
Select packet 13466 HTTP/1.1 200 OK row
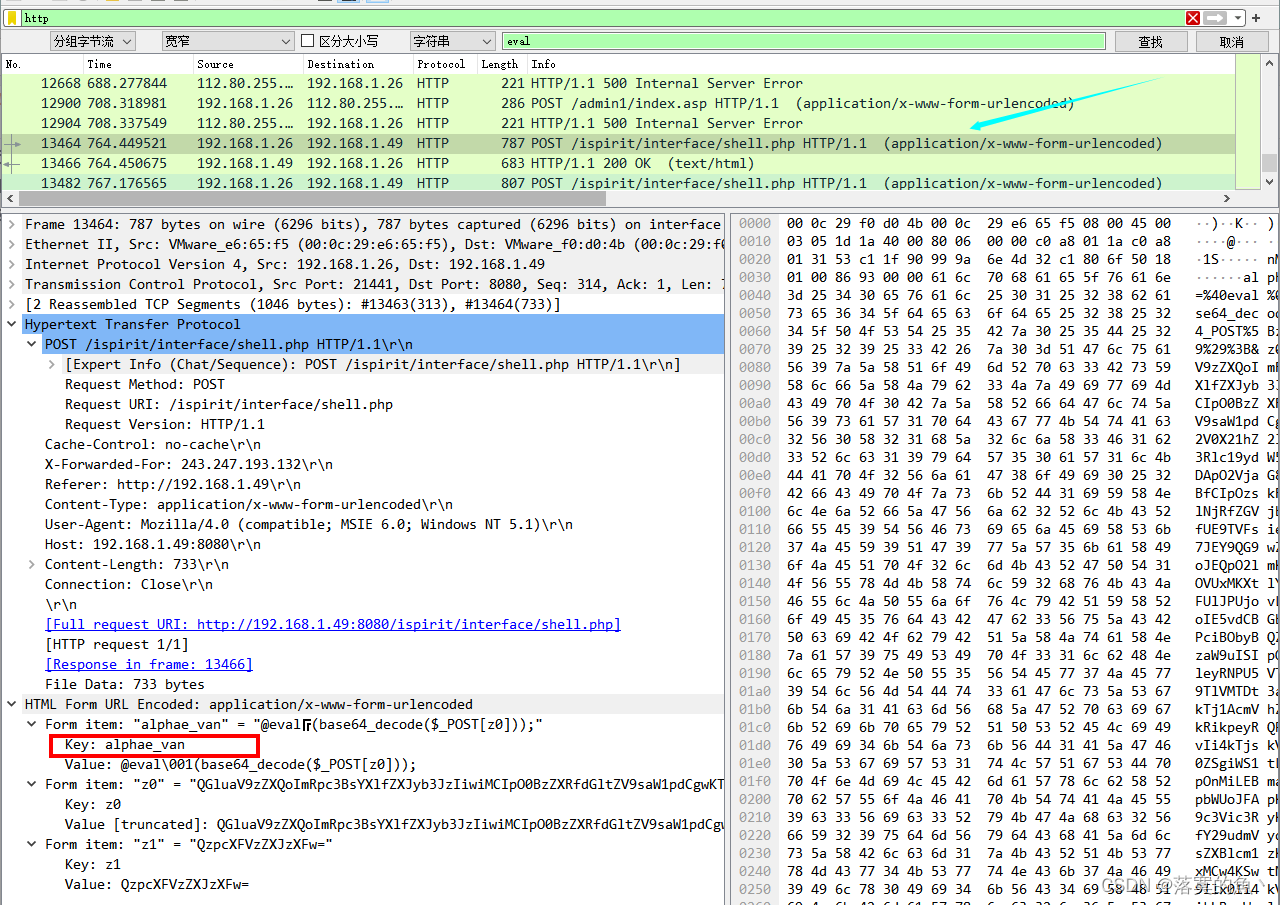(618, 163)
